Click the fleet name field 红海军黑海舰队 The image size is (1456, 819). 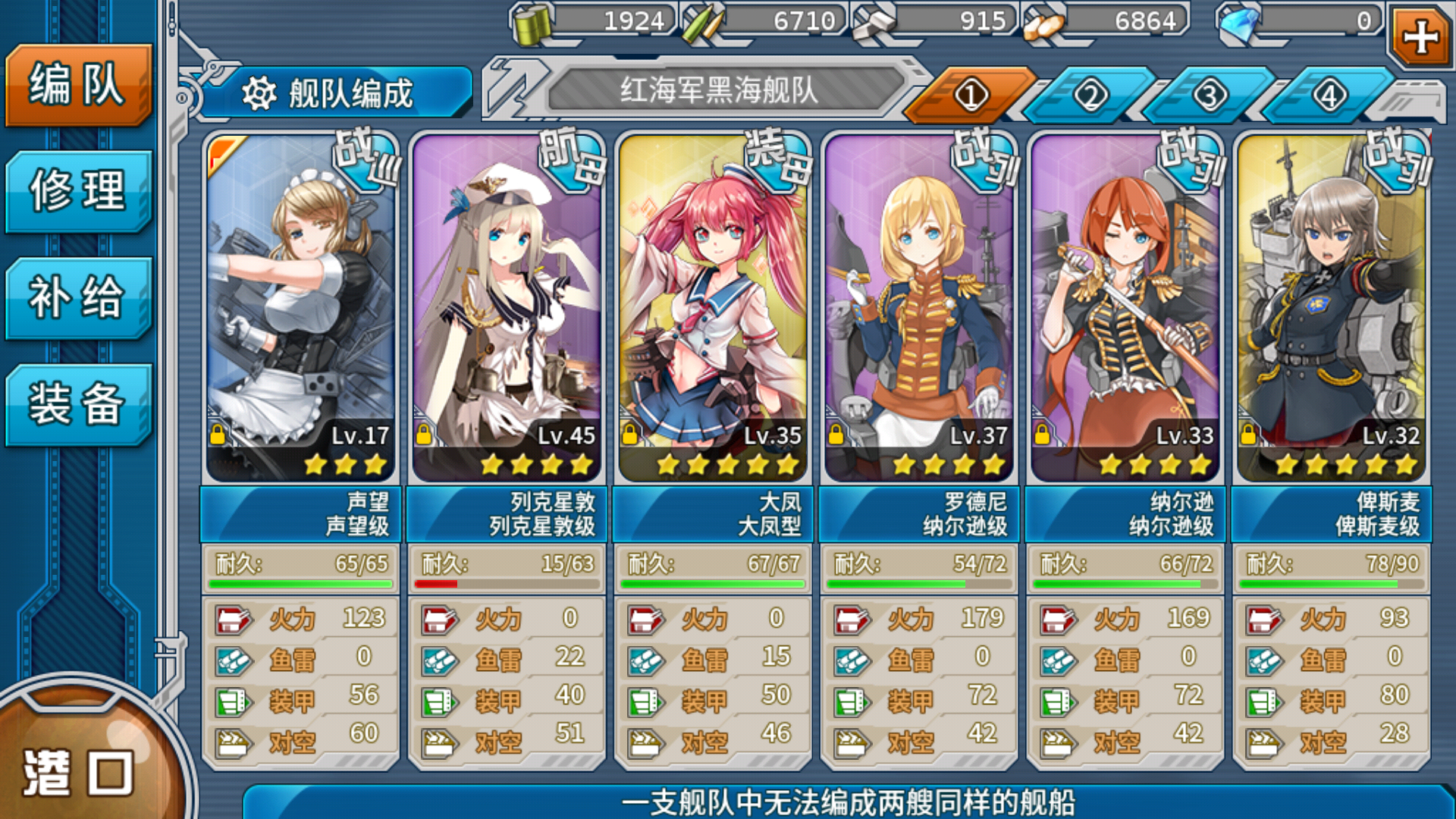coord(720,91)
